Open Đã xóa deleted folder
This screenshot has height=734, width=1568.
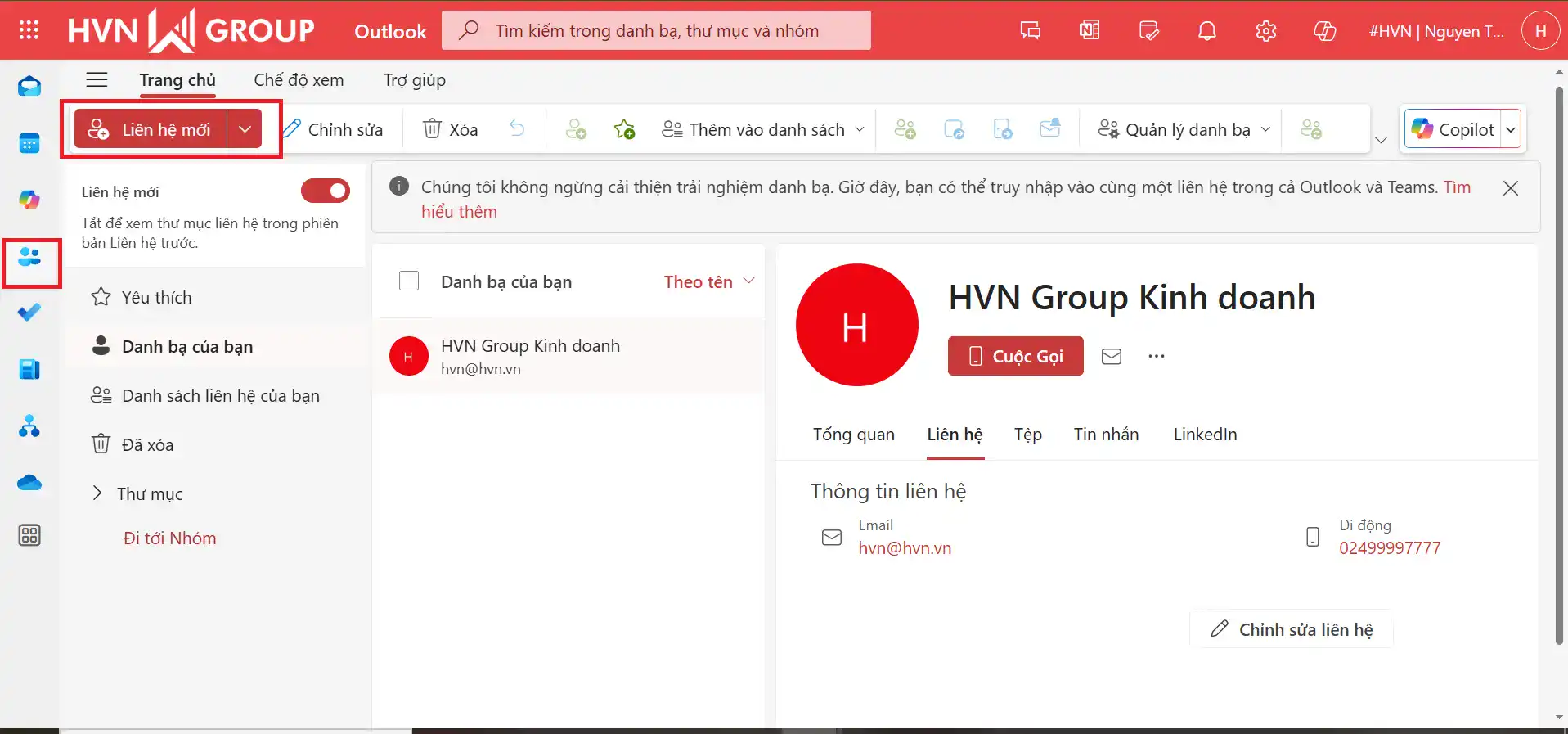[214, 444]
